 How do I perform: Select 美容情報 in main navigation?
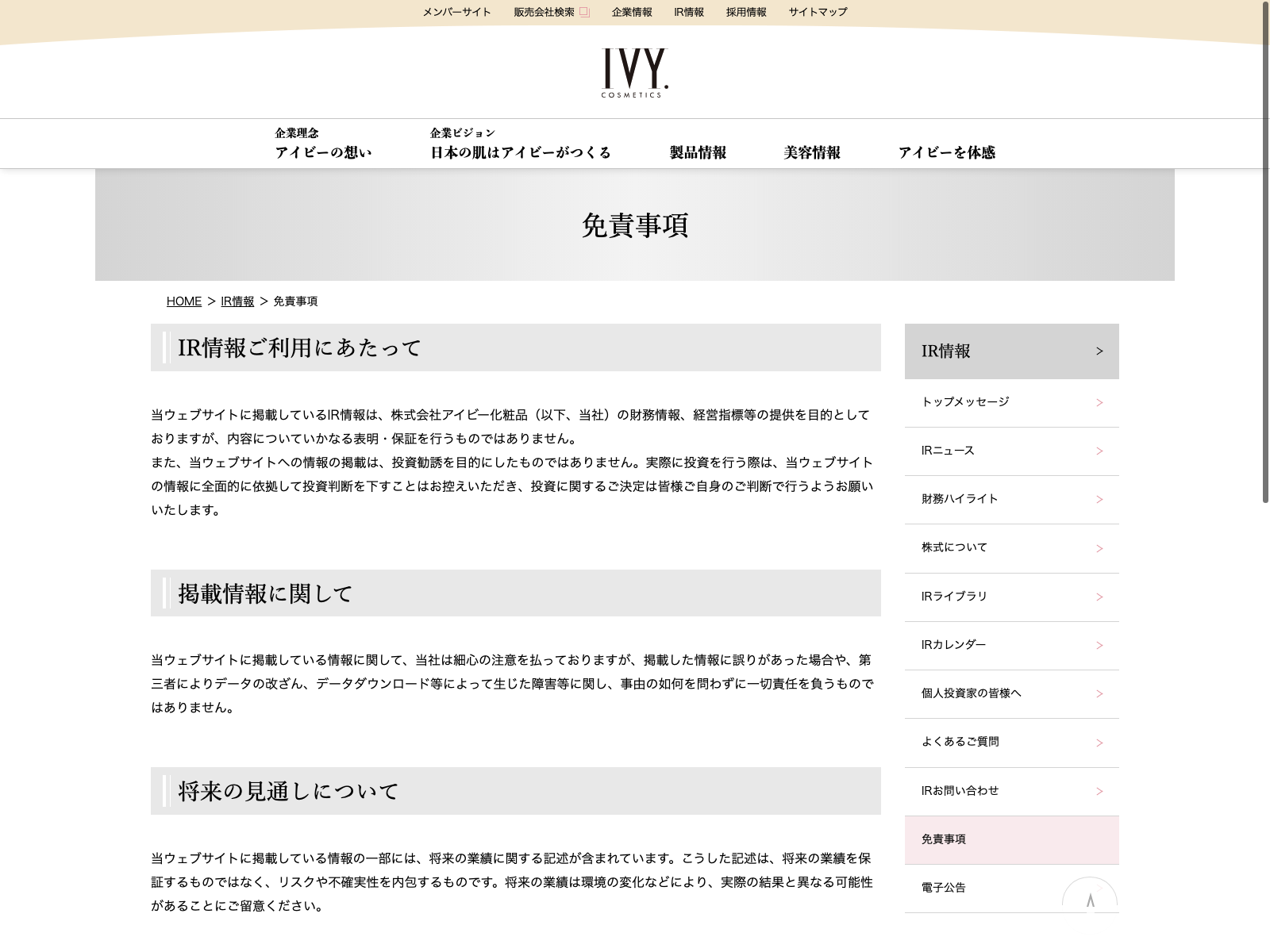[x=812, y=152]
